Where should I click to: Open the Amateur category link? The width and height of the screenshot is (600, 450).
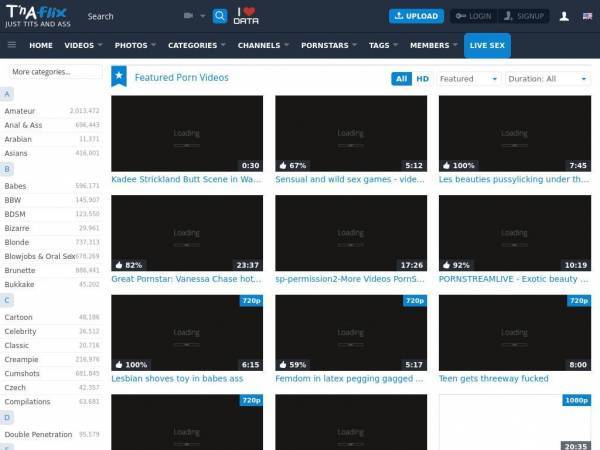(x=20, y=111)
